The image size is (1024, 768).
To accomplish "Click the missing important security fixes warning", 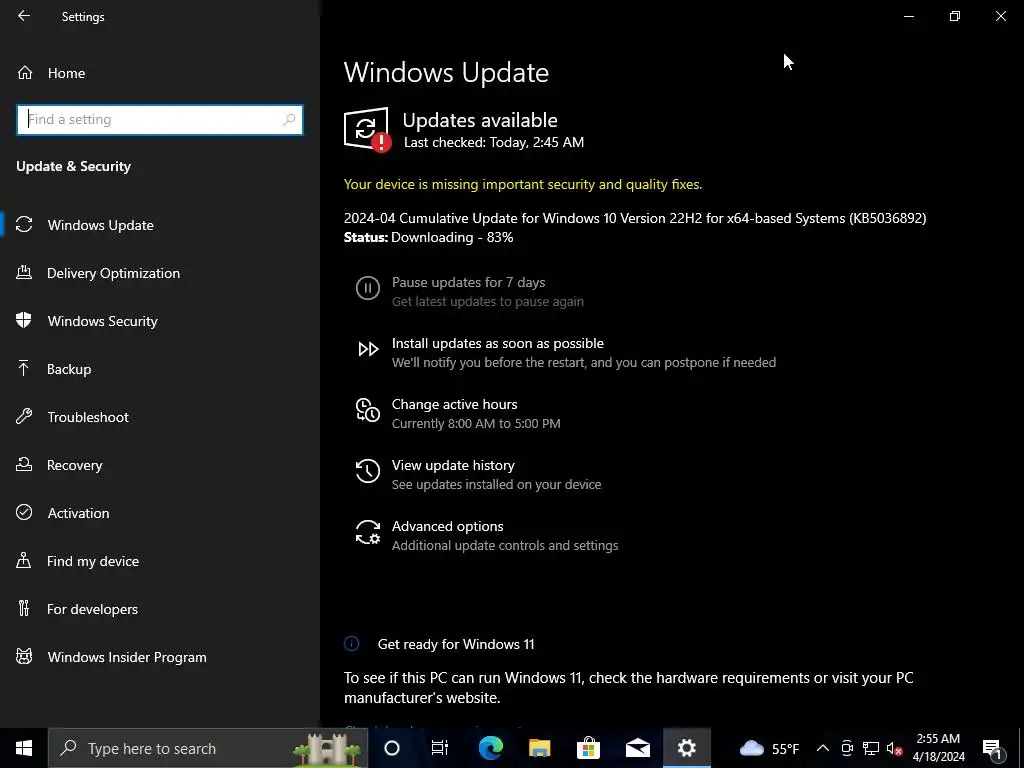I will (523, 185).
